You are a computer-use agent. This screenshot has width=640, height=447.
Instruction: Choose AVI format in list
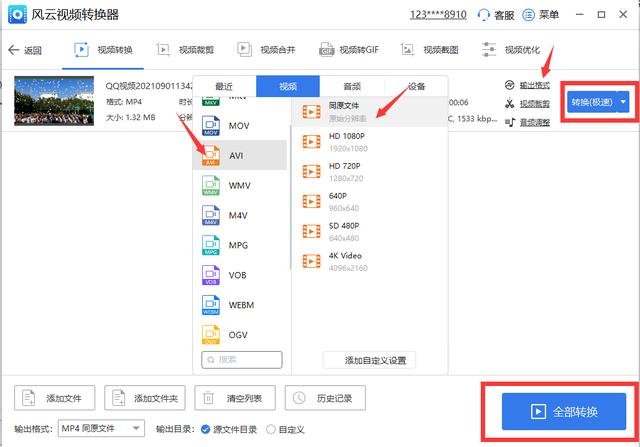point(240,155)
